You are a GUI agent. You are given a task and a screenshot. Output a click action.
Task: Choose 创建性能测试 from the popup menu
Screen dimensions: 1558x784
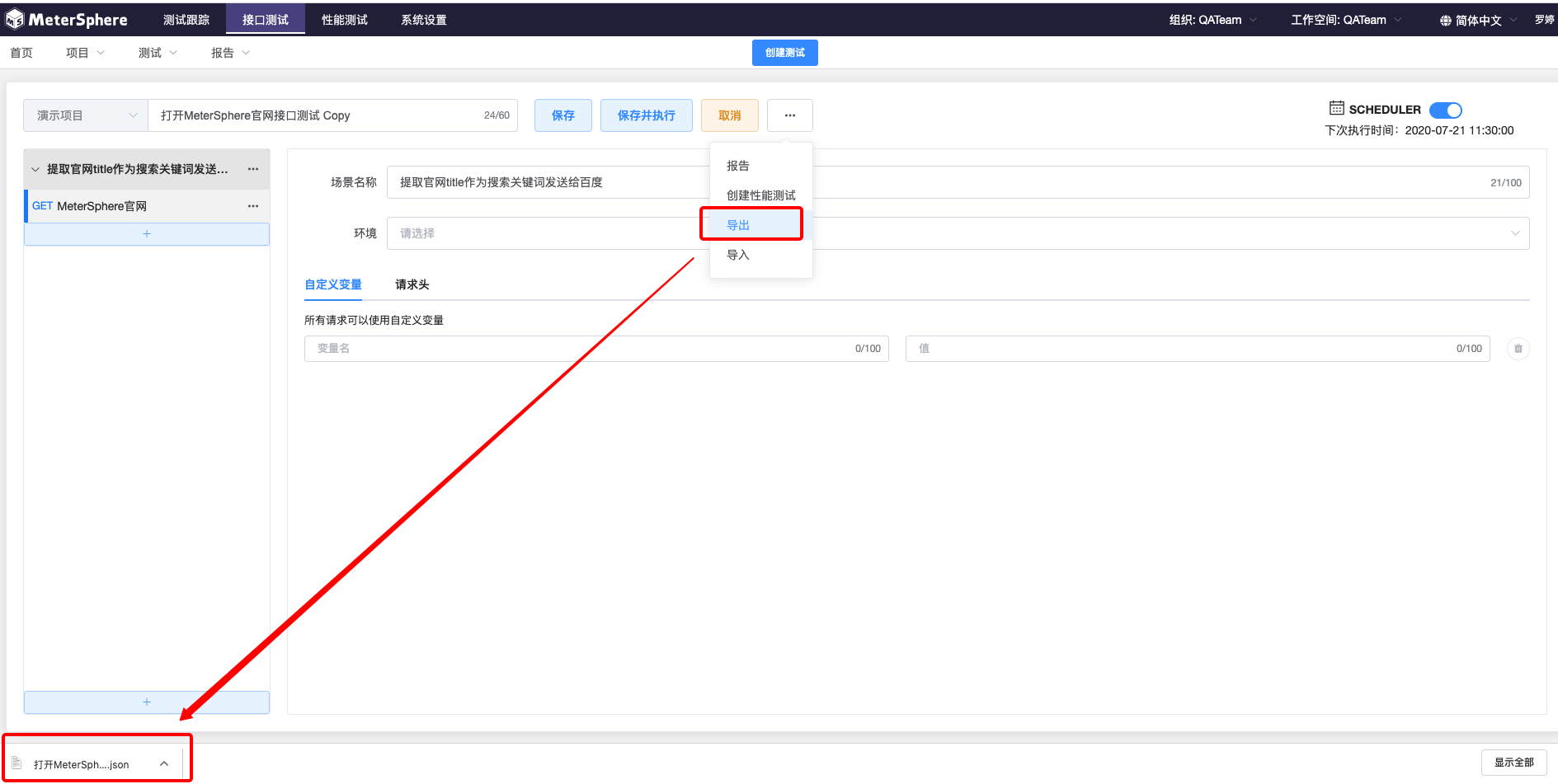tap(761, 195)
